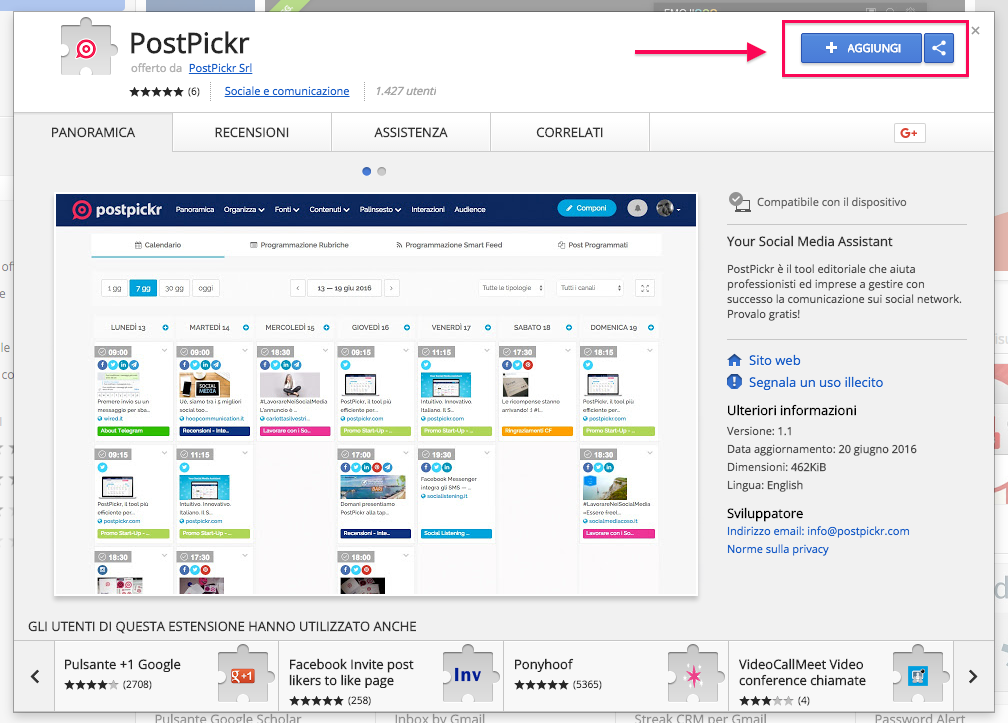Click Segnala un uso illecito link
Screen dimensions: 1008x723
click(816, 382)
